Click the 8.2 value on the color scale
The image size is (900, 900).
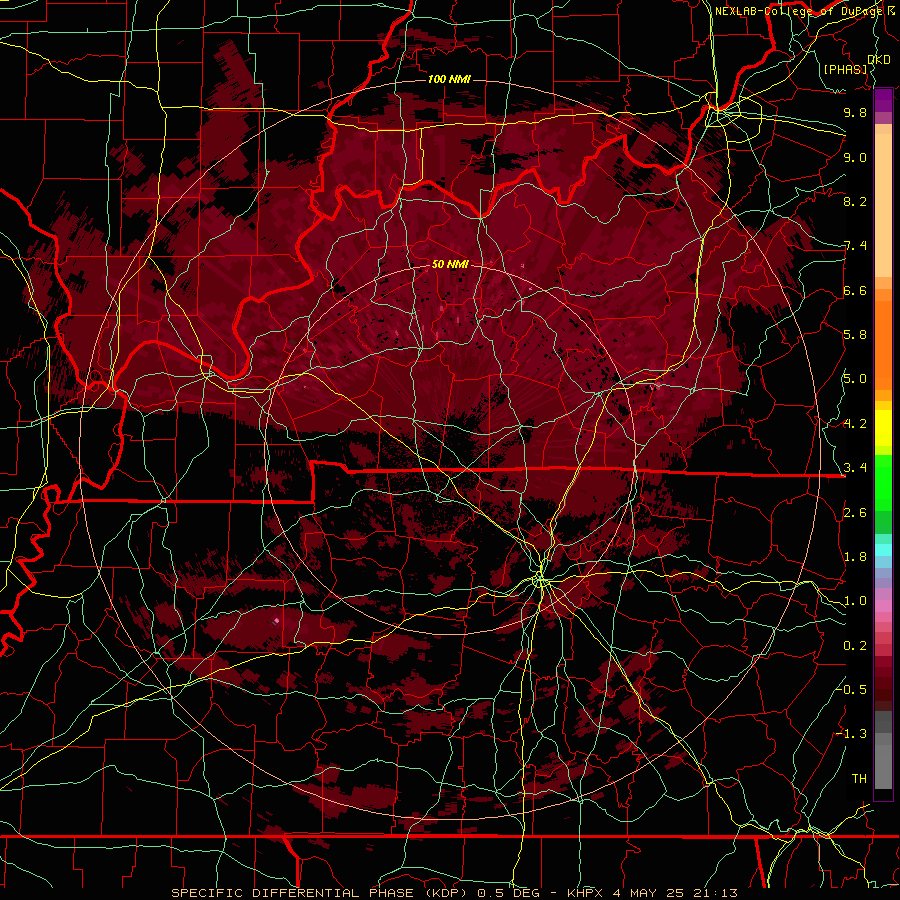[855, 201]
